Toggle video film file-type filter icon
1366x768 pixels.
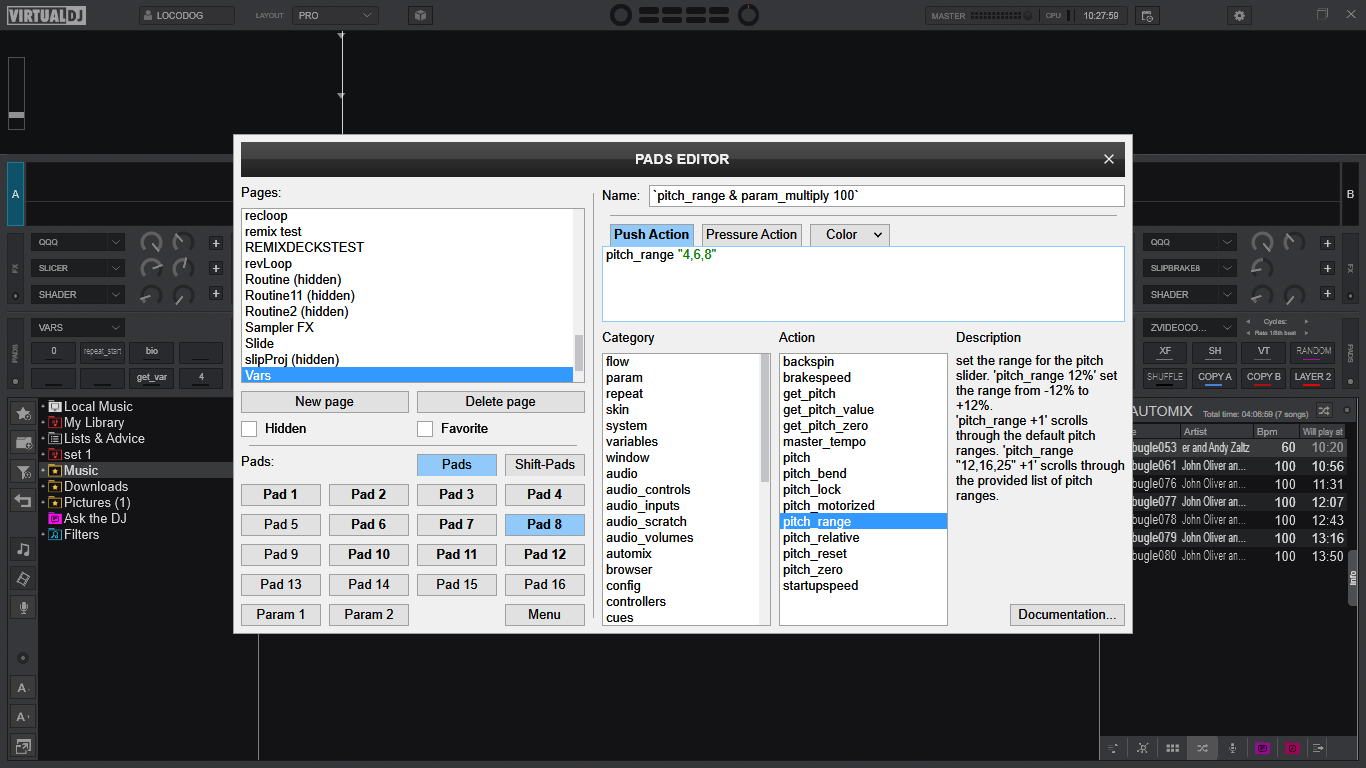click(x=23, y=578)
